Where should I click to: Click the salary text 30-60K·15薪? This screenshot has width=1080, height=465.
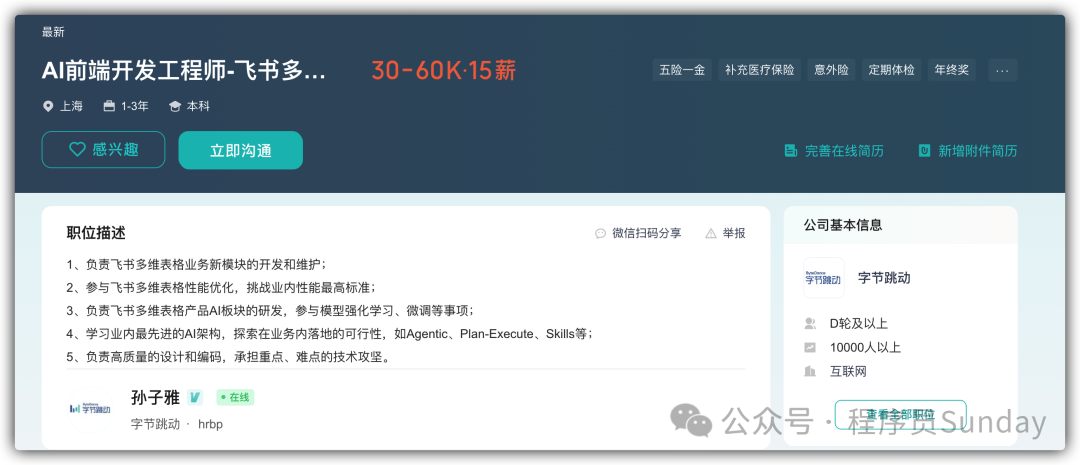coord(444,70)
